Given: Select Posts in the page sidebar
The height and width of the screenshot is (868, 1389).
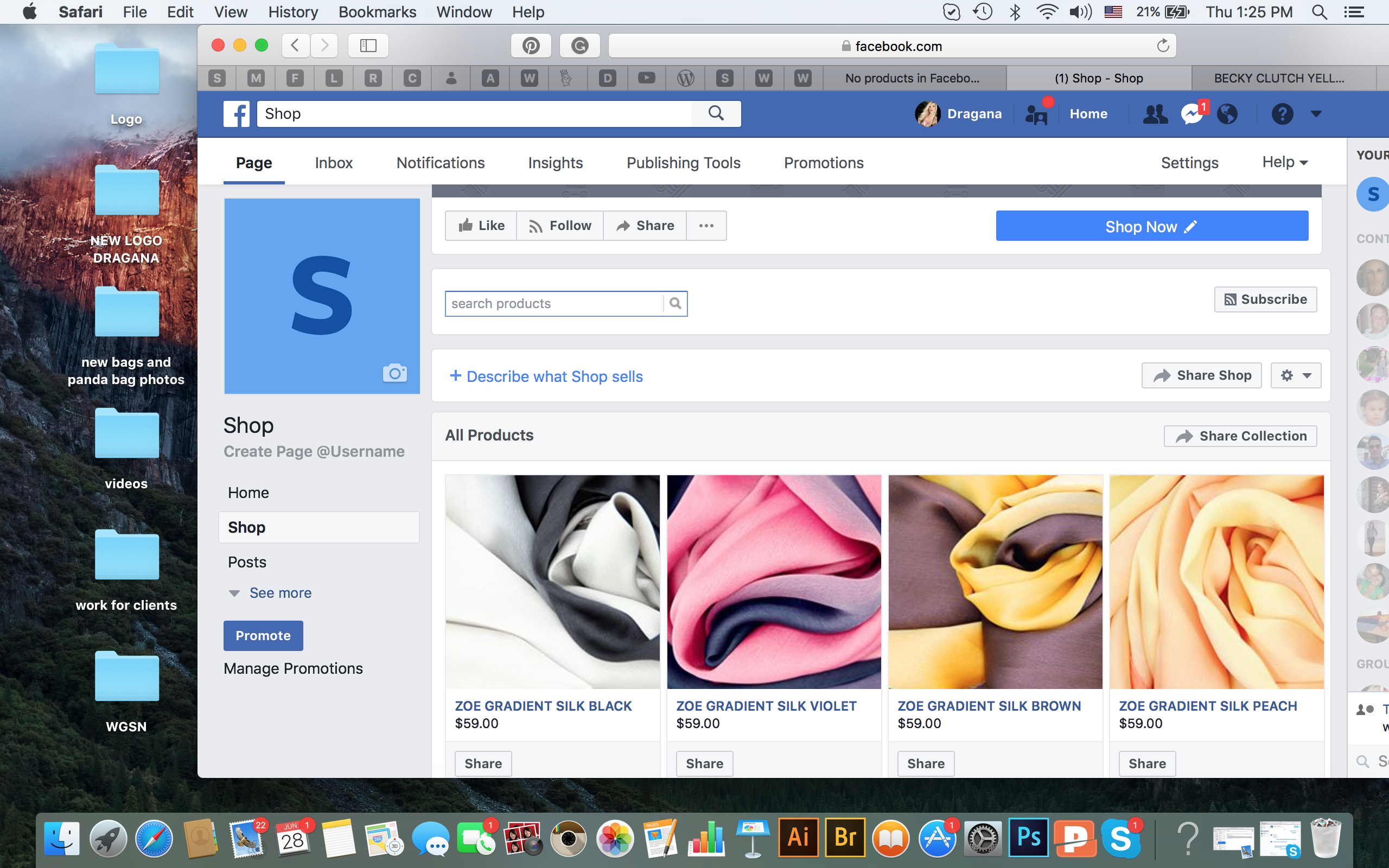Looking at the screenshot, I should tap(247, 562).
